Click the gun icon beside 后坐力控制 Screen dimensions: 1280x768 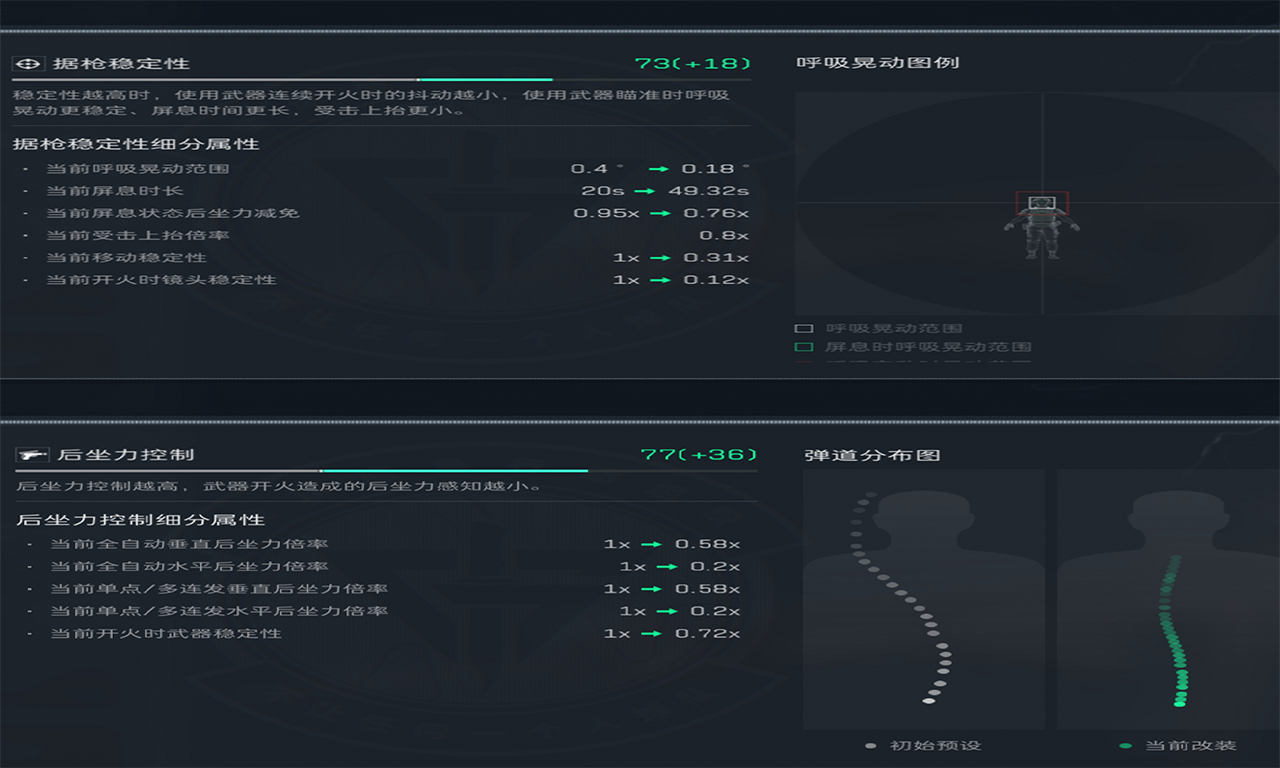(33, 455)
